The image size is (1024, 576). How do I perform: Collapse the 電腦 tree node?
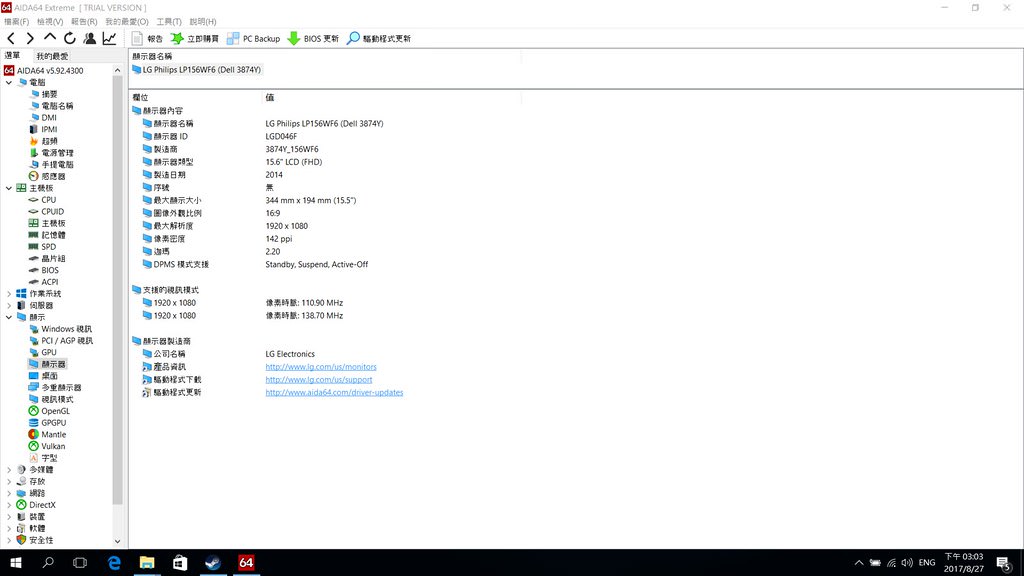(x=9, y=82)
